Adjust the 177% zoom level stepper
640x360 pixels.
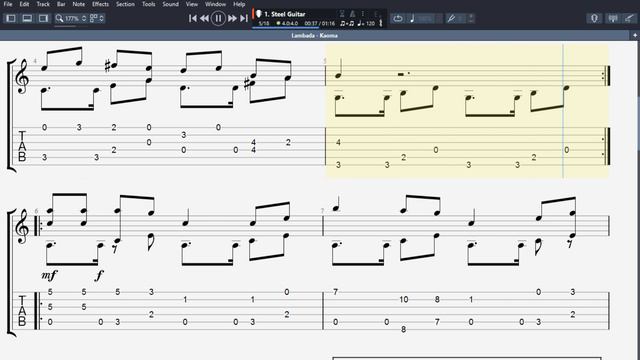[84, 18]
